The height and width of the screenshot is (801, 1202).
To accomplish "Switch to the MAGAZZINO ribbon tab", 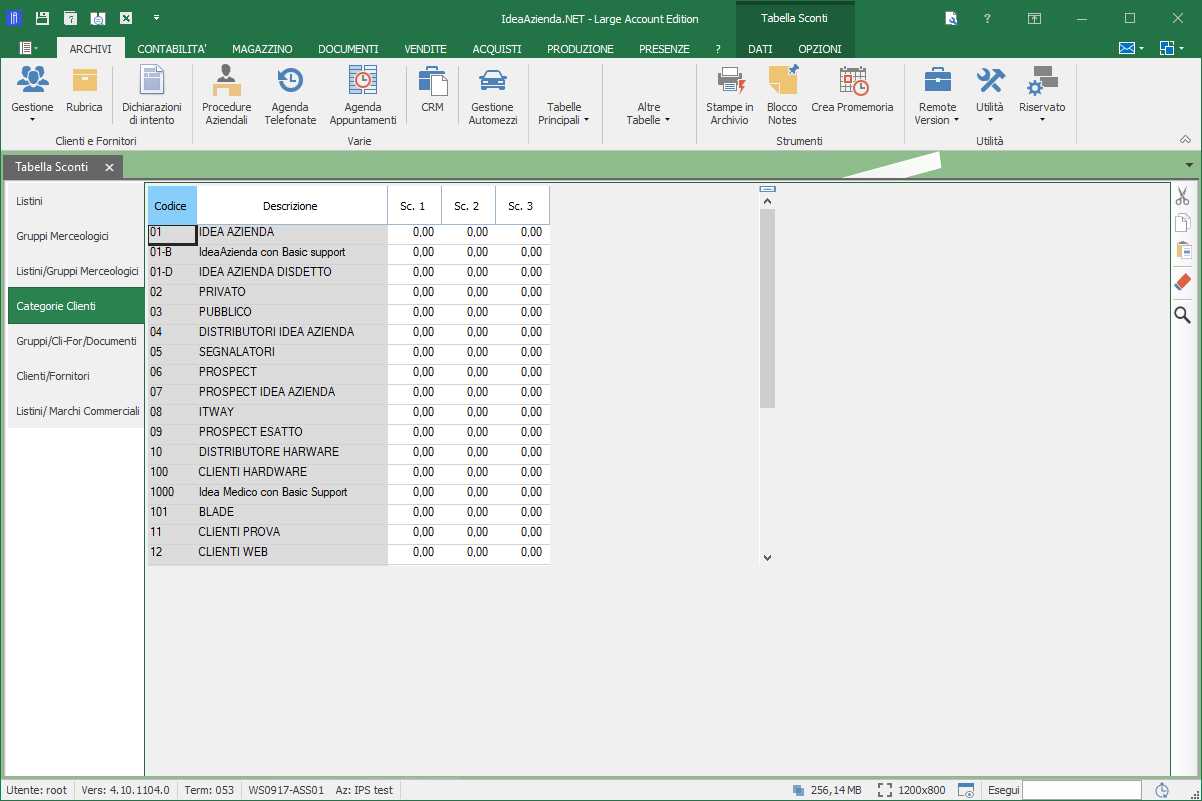I will tap(262, 48).
